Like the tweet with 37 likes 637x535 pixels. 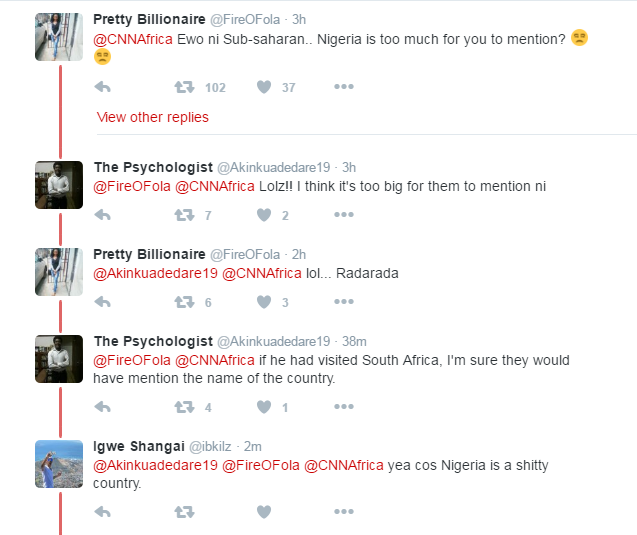point(264,87)
